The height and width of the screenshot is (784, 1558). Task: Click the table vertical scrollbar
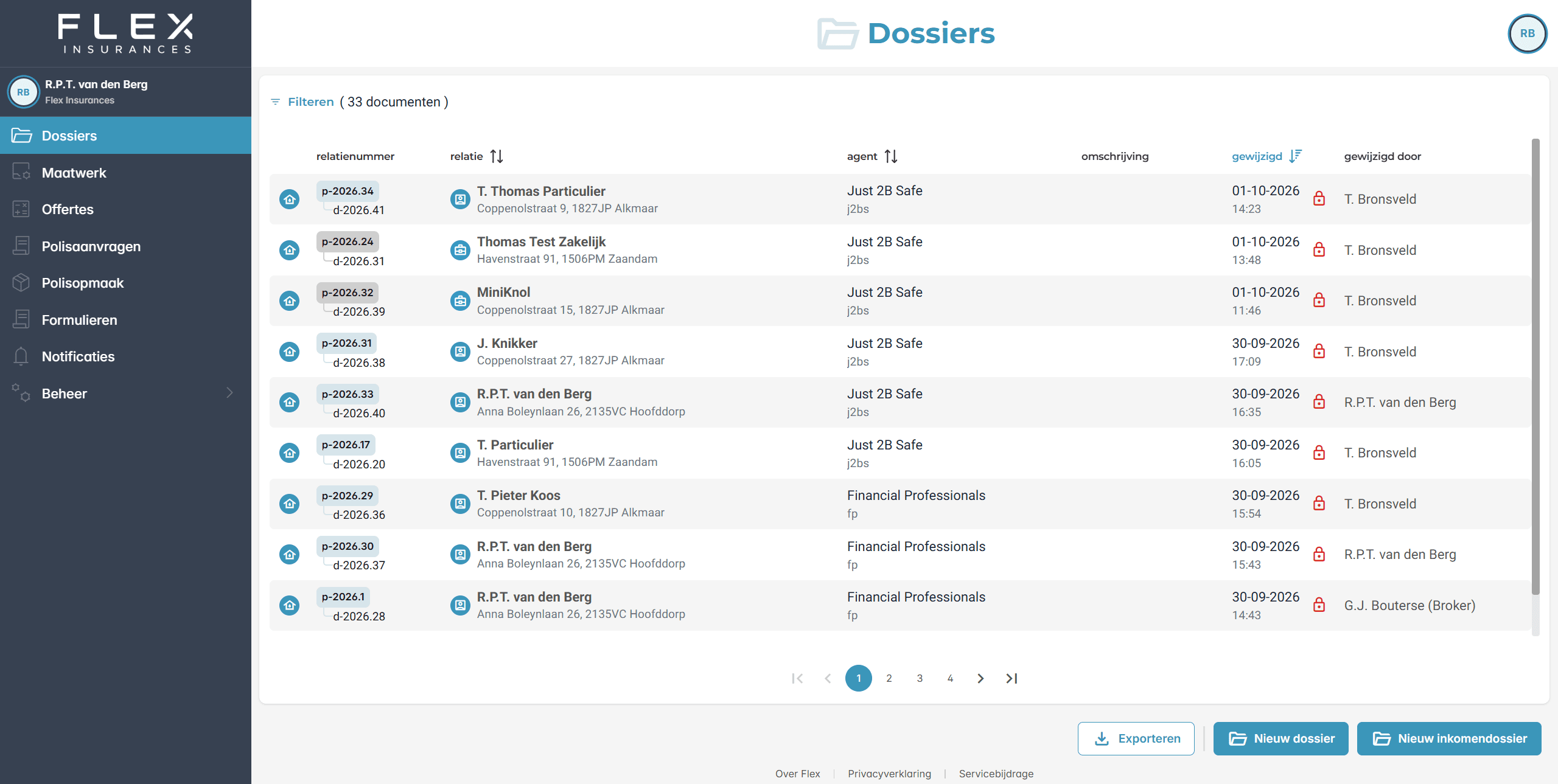pos(1535,367)
